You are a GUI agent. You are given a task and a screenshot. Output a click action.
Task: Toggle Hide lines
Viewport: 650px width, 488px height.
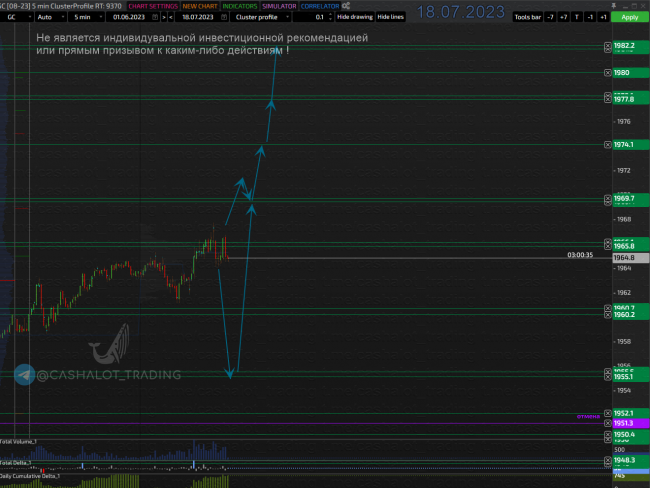click(x=390, y=17)
